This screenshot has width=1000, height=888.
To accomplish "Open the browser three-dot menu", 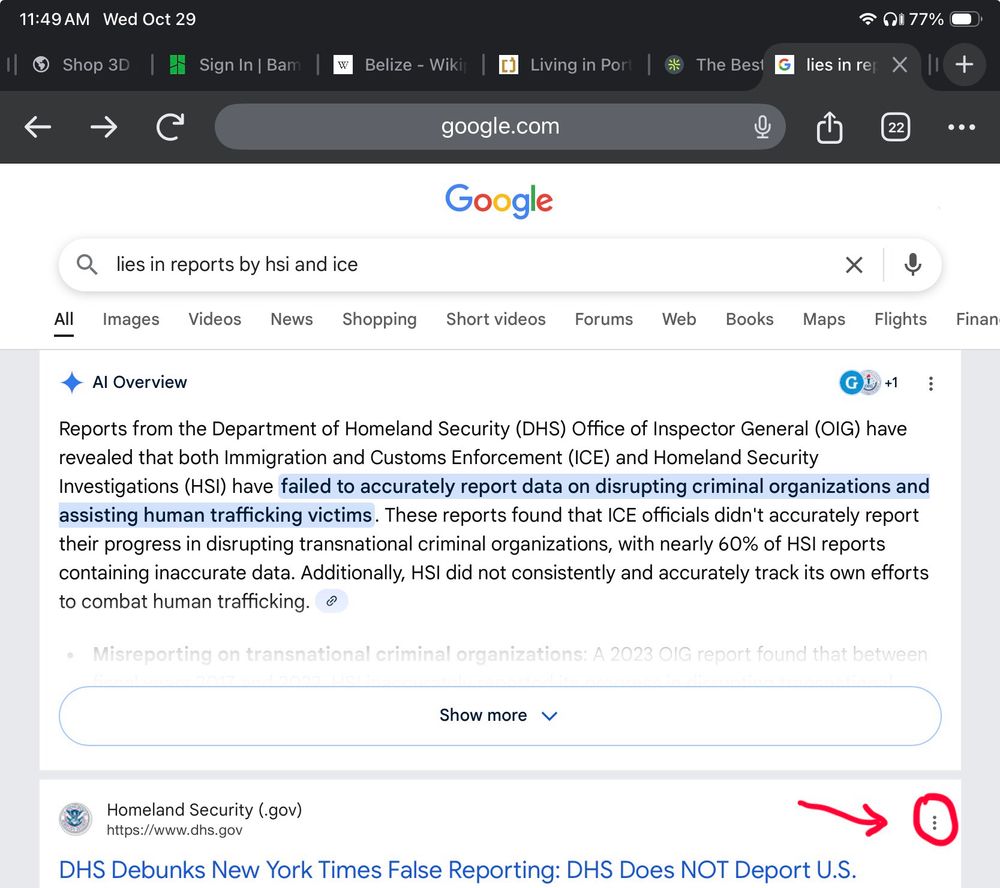I will (961, 127).
